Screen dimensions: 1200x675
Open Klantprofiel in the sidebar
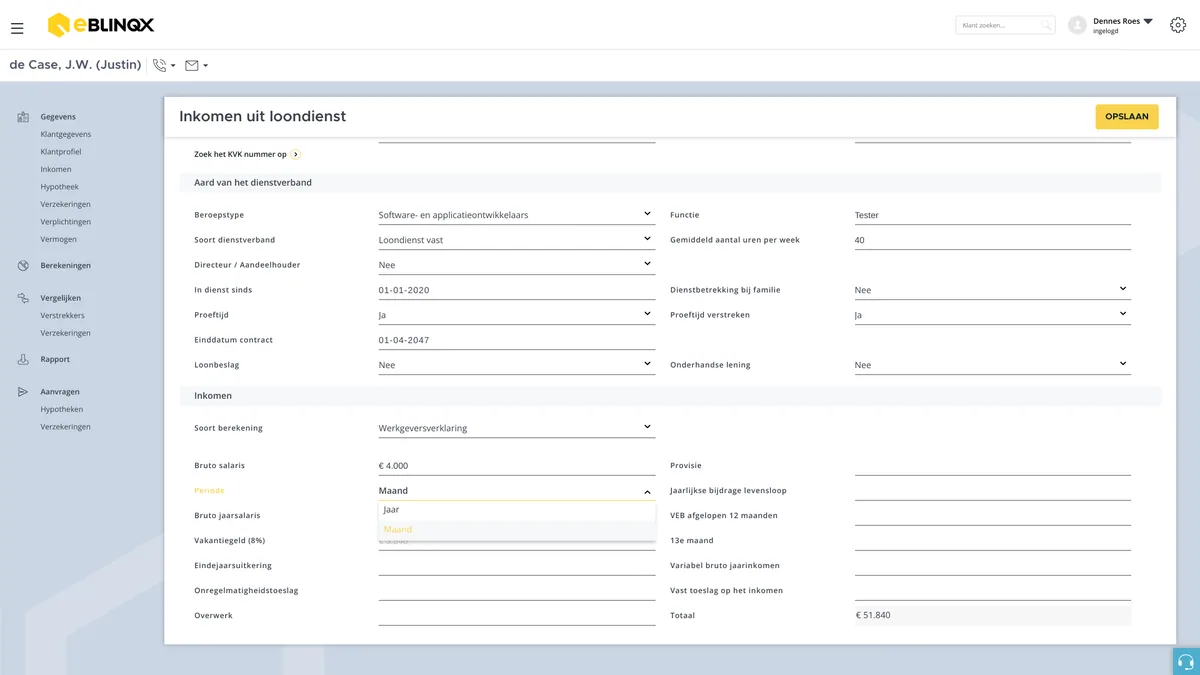(x=61, y=152)
